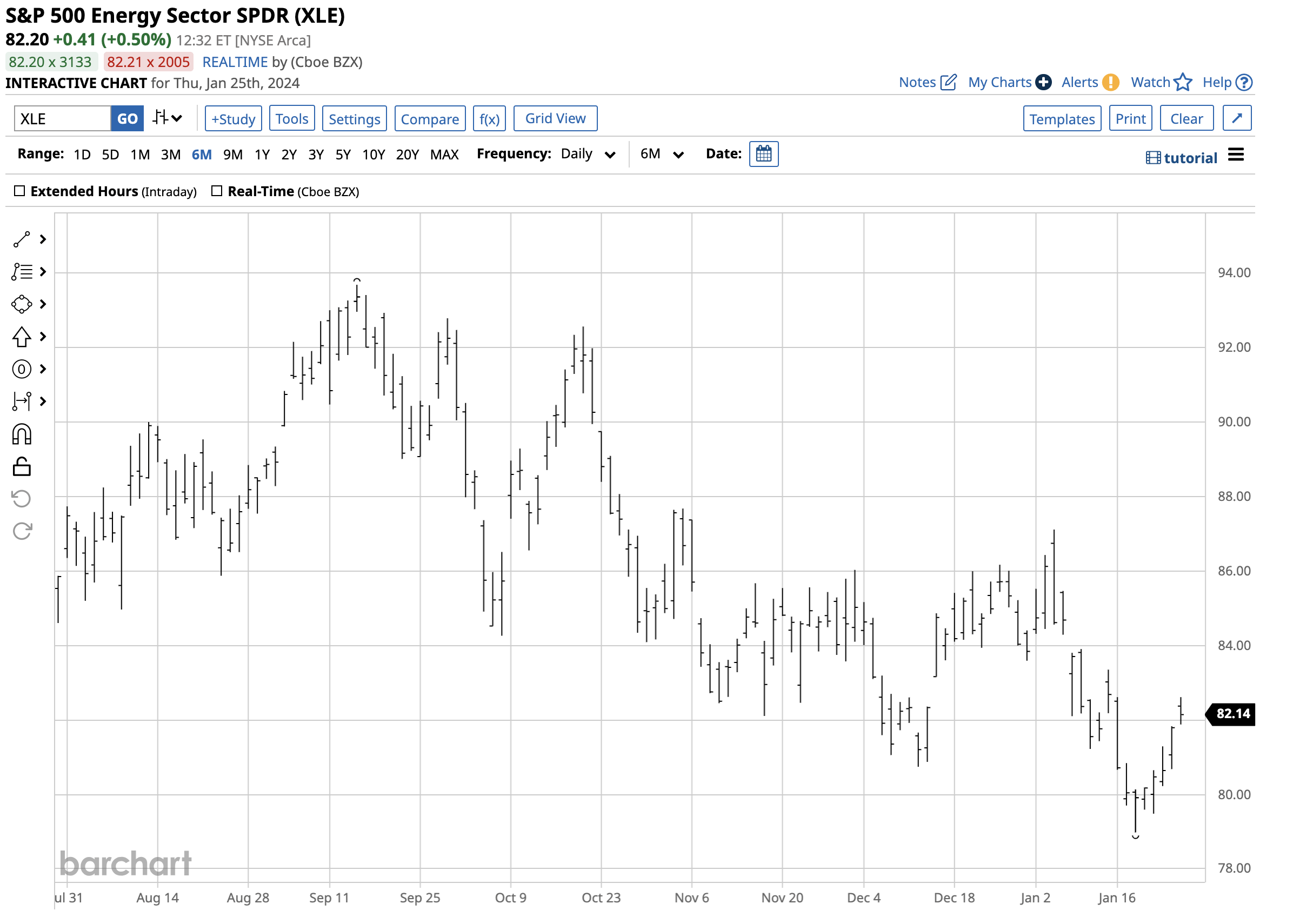Open chart type bar selector dropdown
1293x924 pixels.
pyautogui.click(x=168, y=118)
